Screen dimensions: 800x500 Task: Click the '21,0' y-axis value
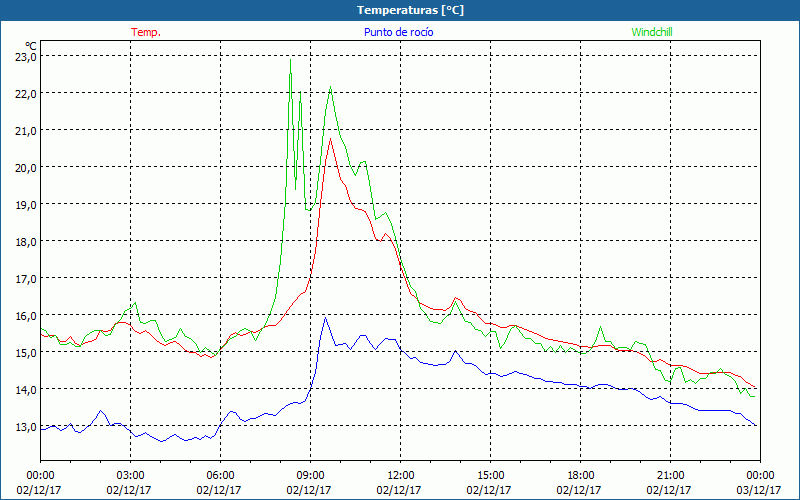[26, 131]
